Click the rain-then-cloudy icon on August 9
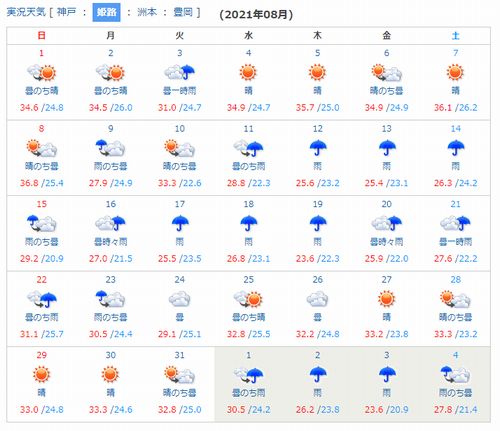This screenshot has width=500, height=431. [x=110, y=148]
